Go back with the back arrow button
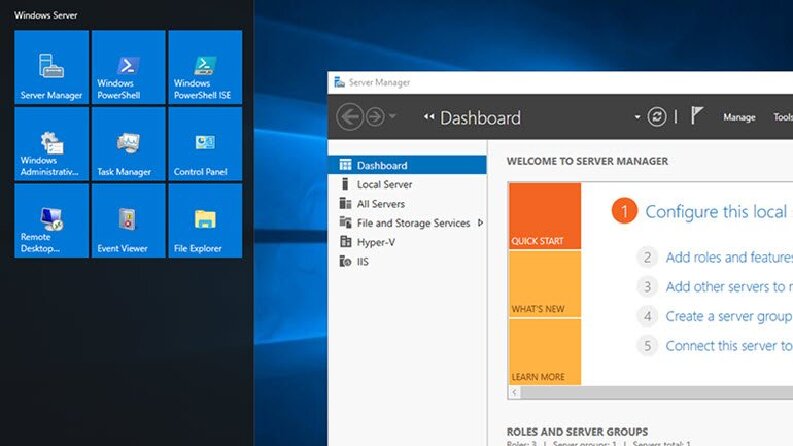Viewport: 793px width, 446px height. click(350, 117)
